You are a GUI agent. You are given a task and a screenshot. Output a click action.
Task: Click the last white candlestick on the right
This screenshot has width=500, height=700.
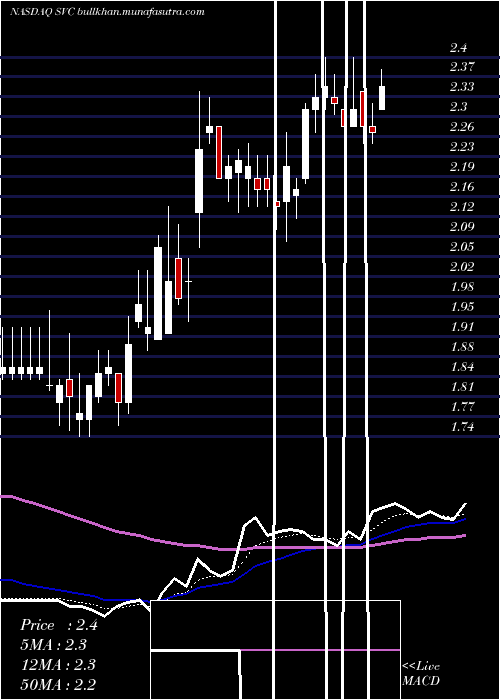tap(382, 98)
